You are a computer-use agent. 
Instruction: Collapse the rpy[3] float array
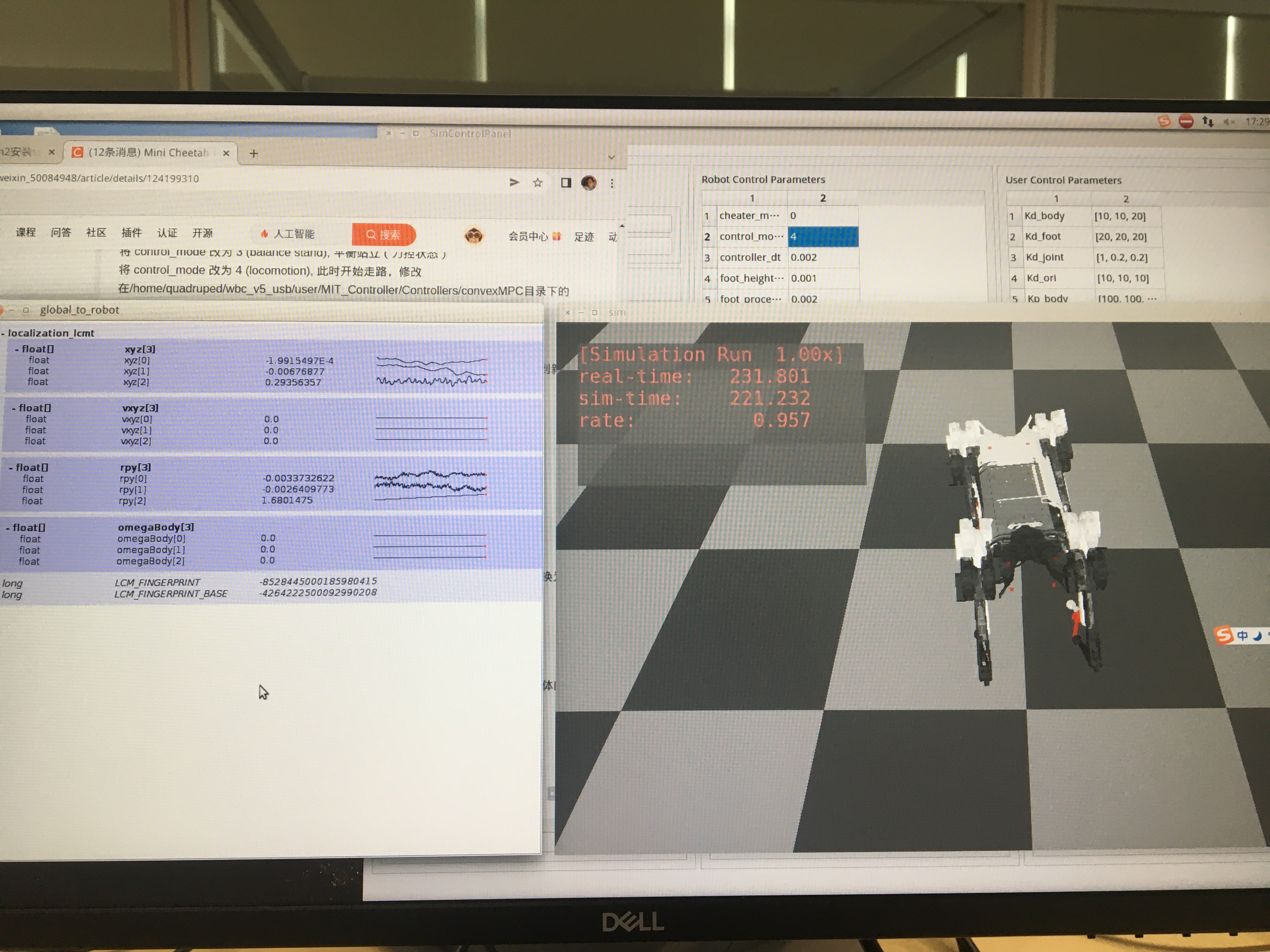(x=11, y=468)
